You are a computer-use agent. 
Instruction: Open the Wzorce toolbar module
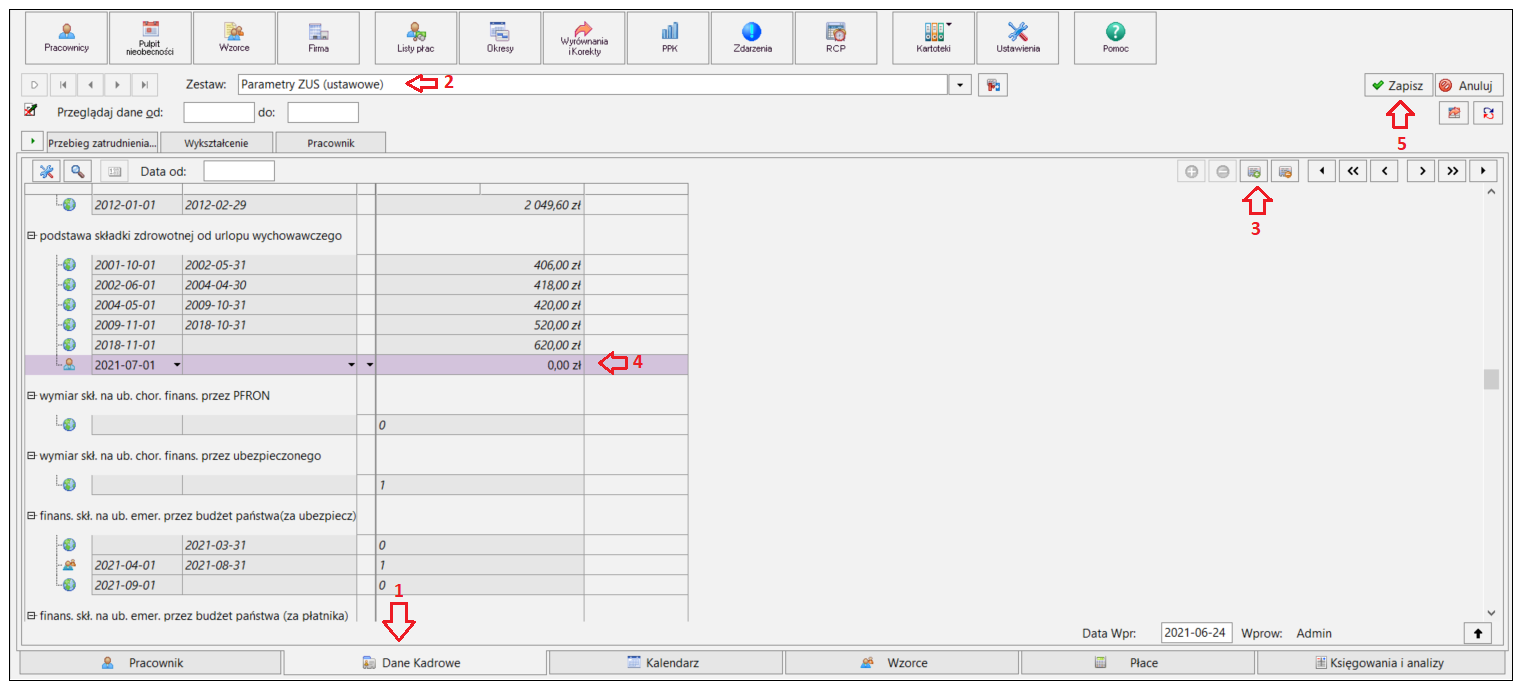[234, 38]
